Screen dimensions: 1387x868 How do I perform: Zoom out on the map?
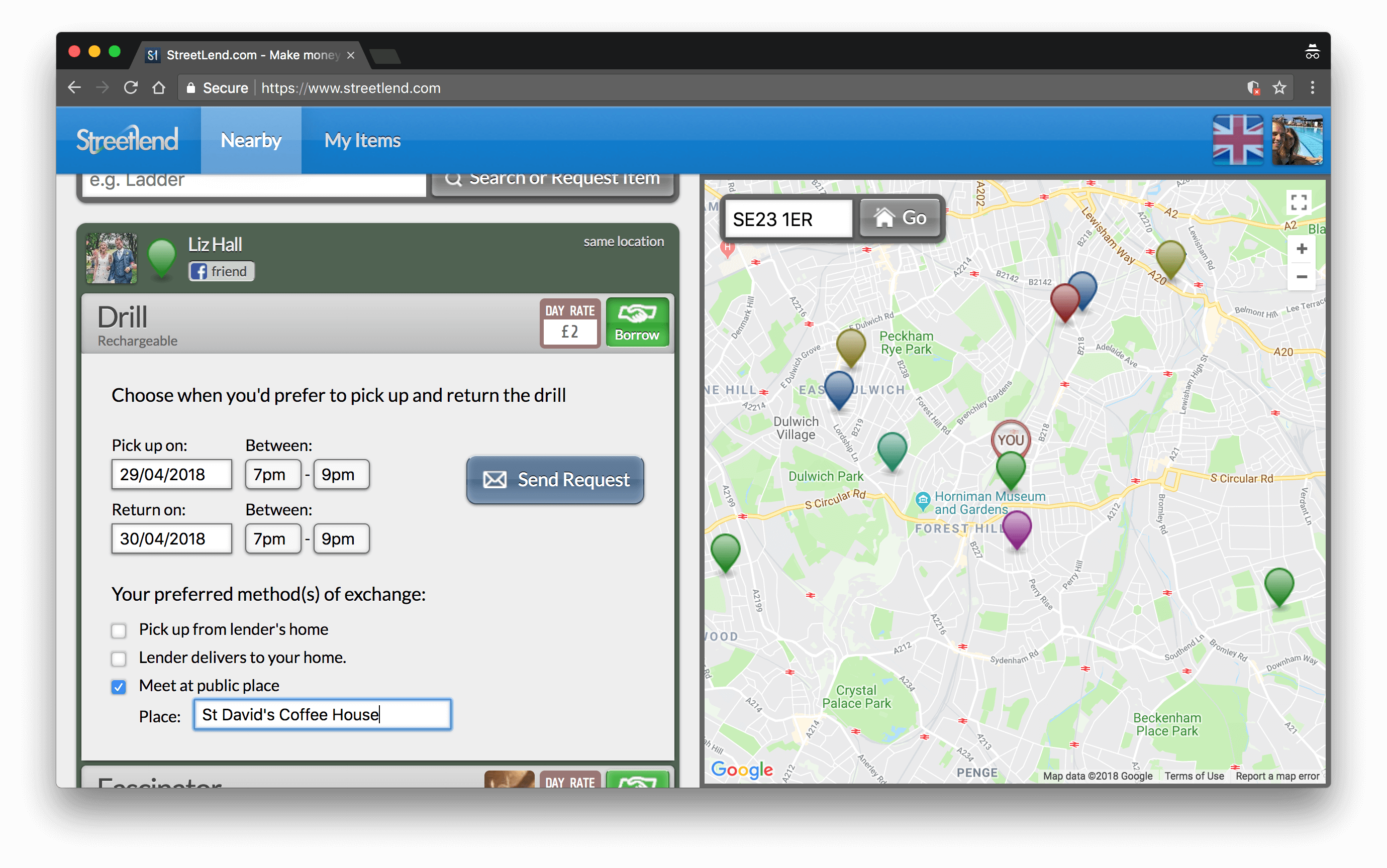[x=1302, y=277]
